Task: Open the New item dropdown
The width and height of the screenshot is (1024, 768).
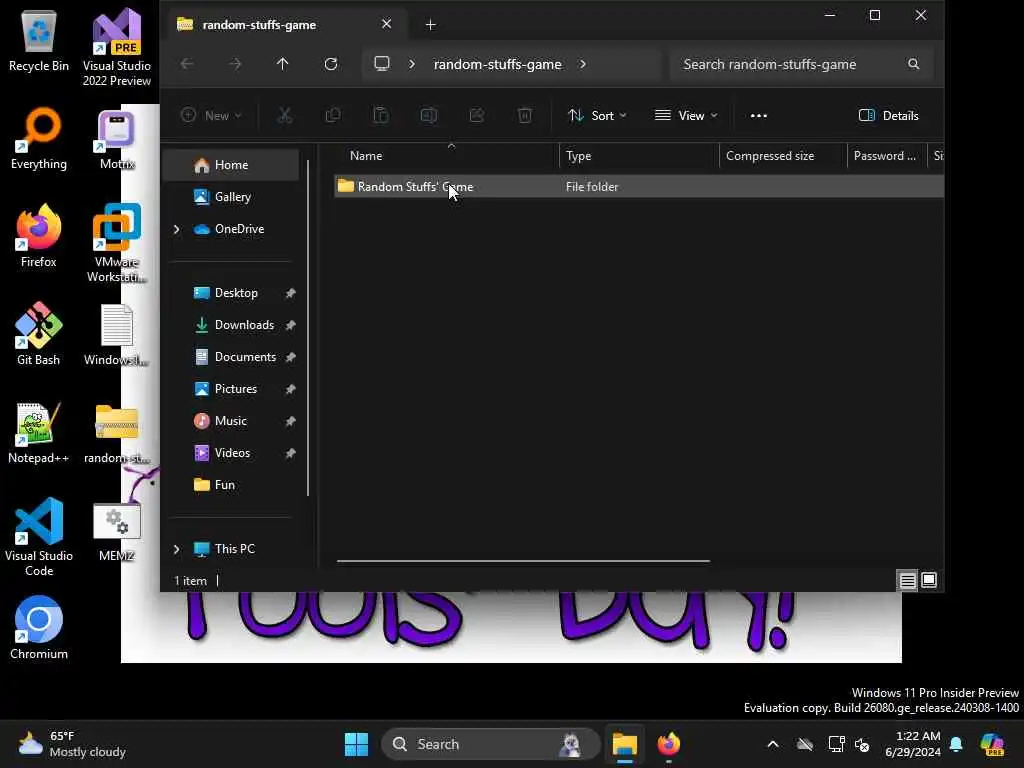Action: [x=211, y=116]
